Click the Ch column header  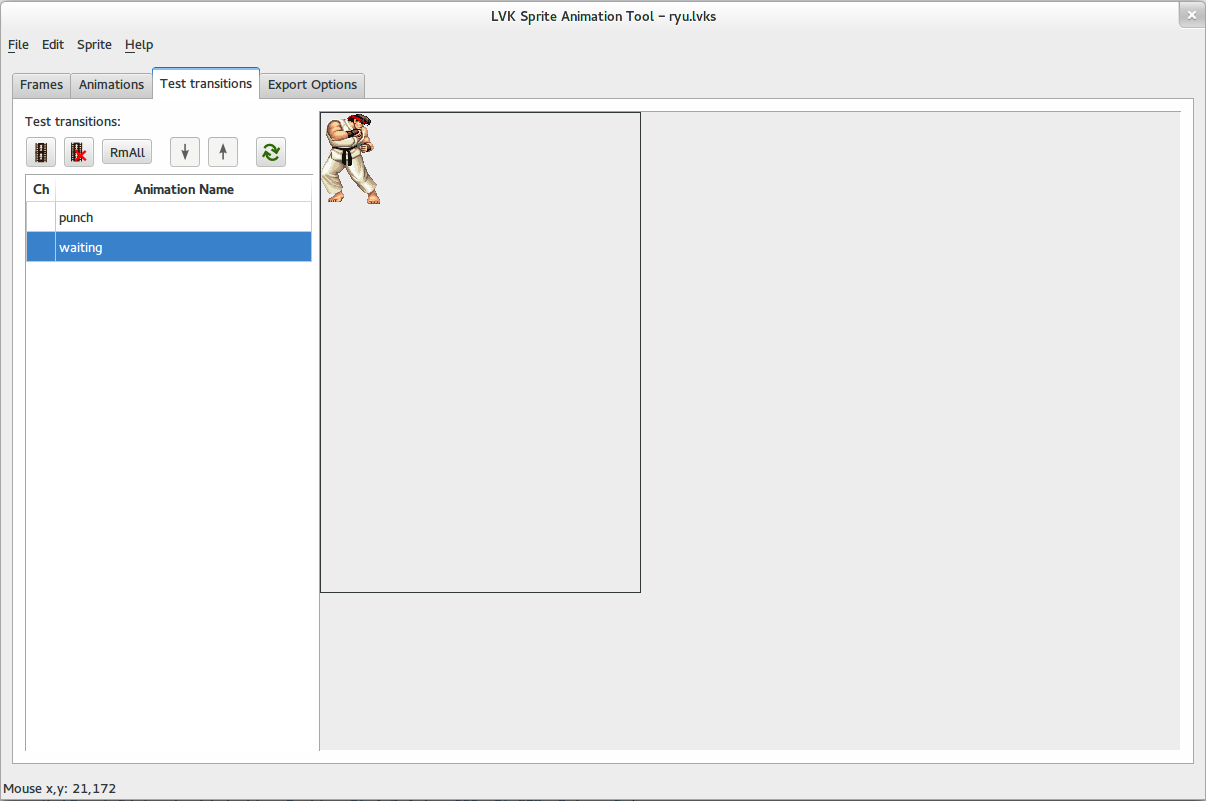pyautogui.click(x=40, y=189)
